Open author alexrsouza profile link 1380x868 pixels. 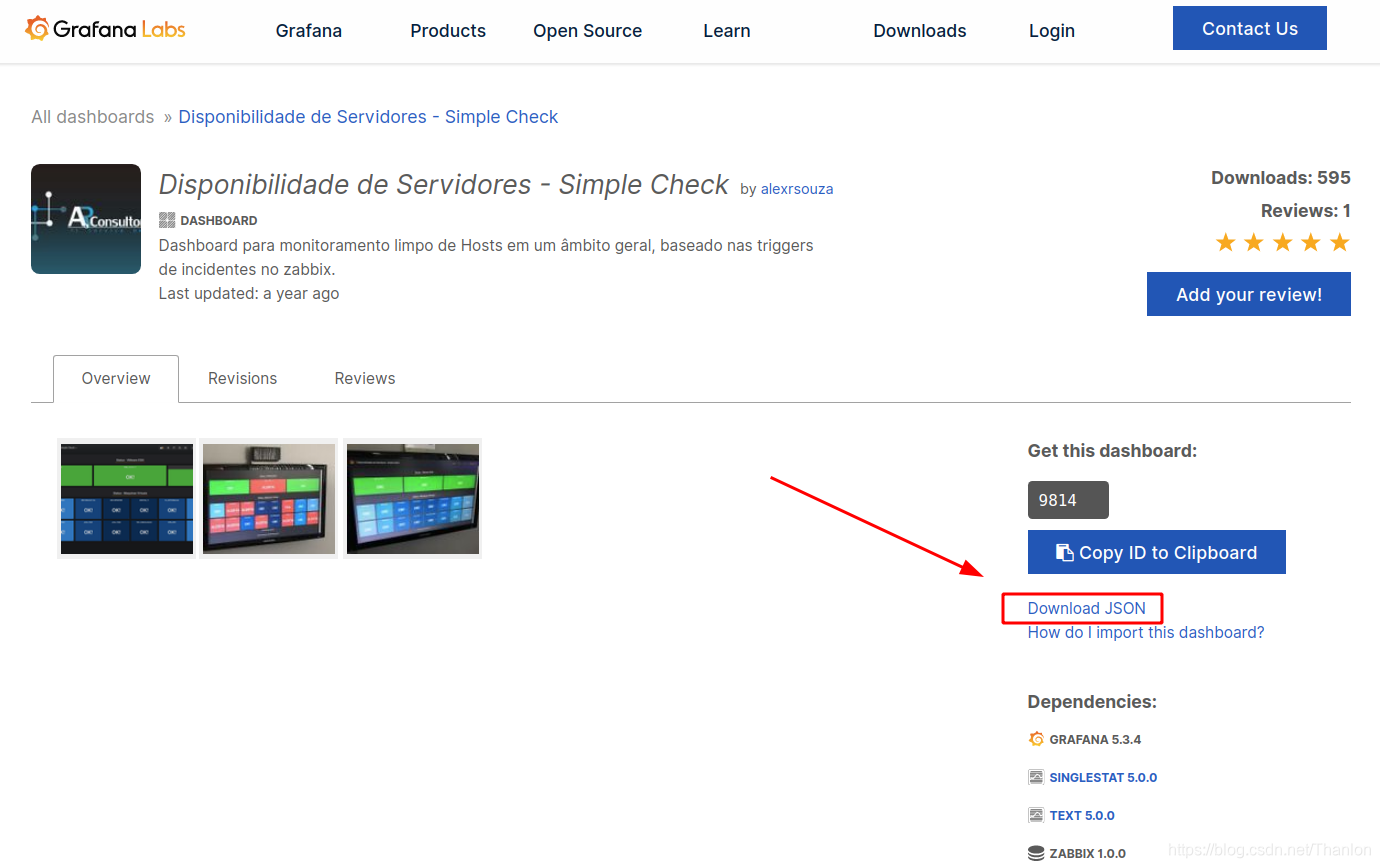click(x=797, y=189)
